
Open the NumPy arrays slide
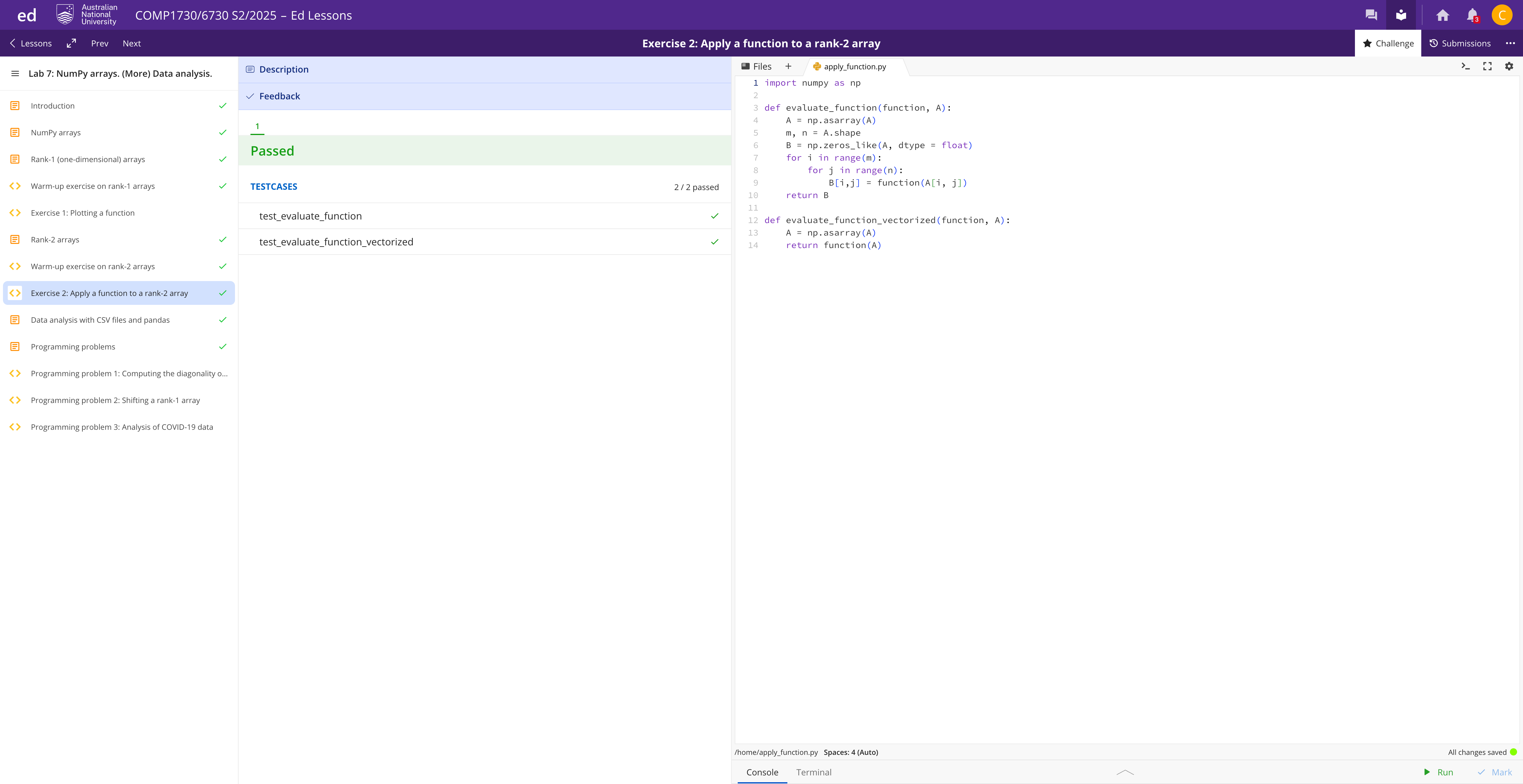click(119, 132)
